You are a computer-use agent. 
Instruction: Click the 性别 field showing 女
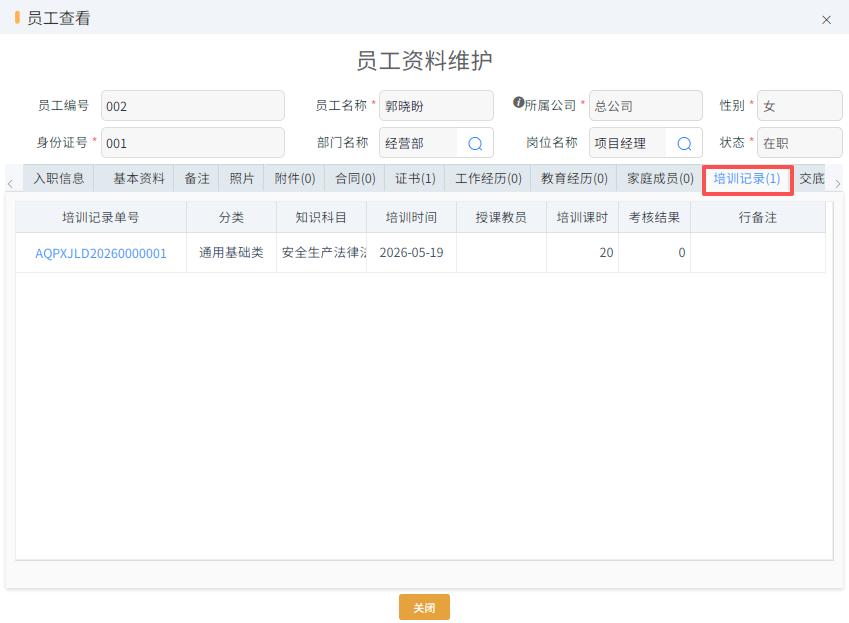(x=800, y=106)
